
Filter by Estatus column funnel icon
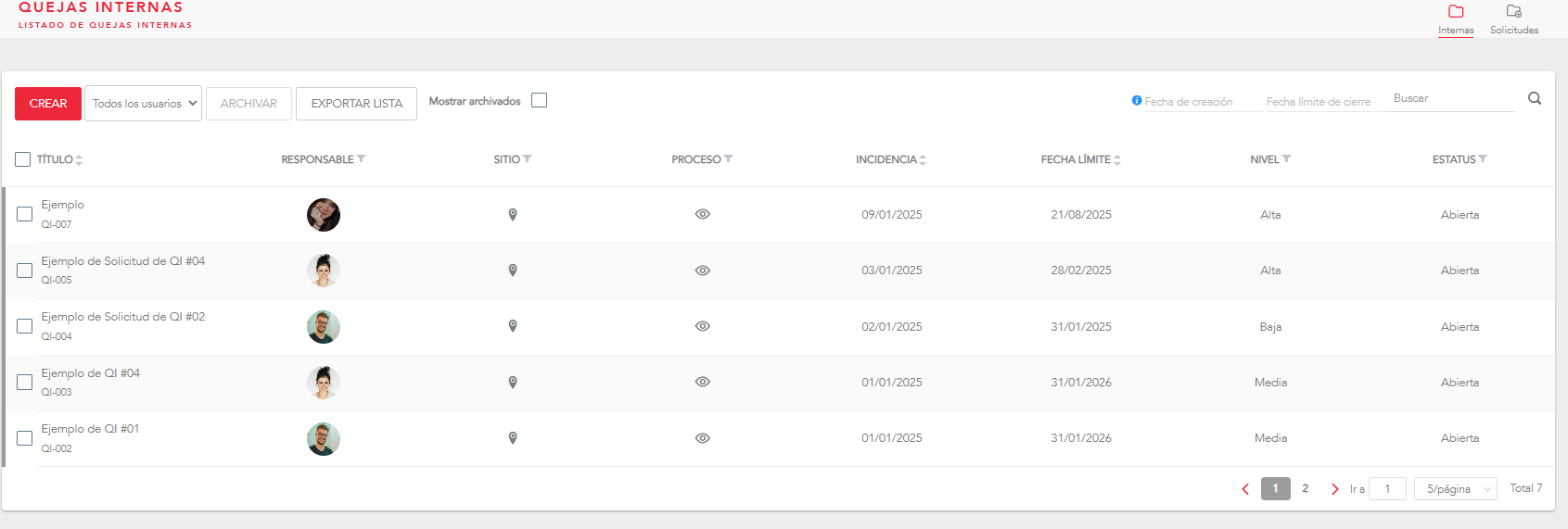pos(1483,159)
